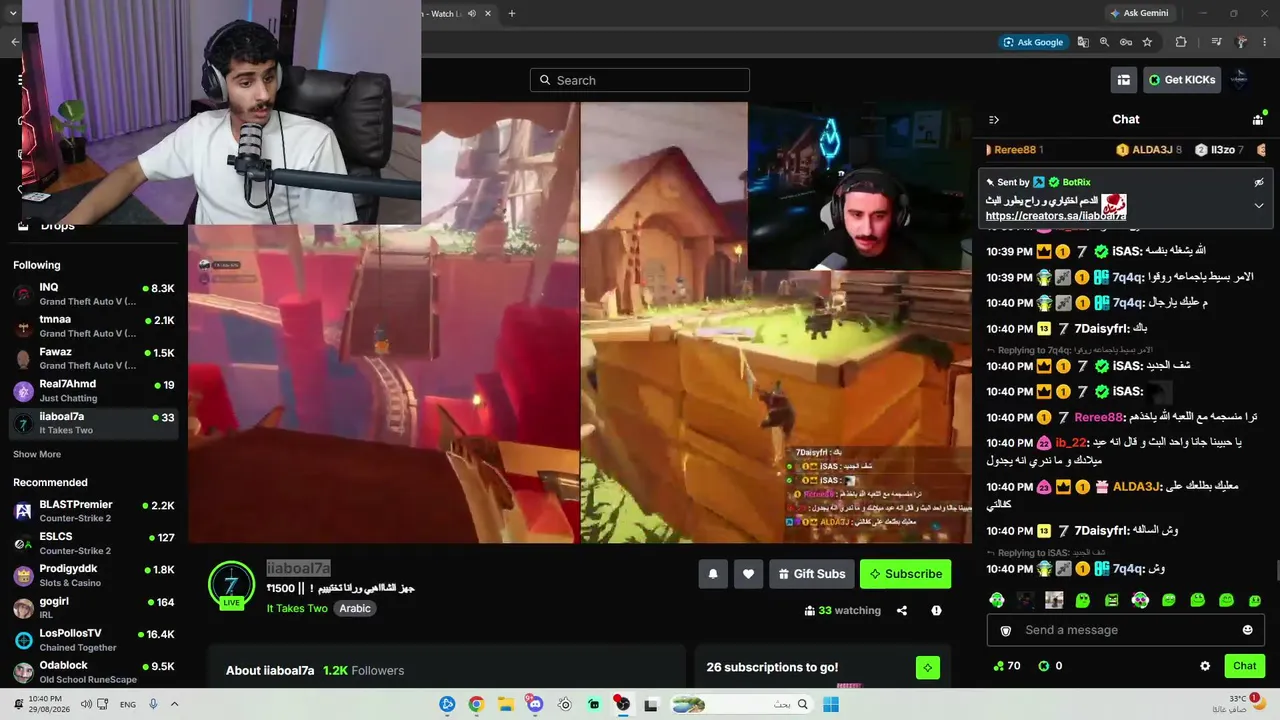This screenshot has width=1280, height=720.
Task: Click the Get KICKs button
Action: (1182, 80)
